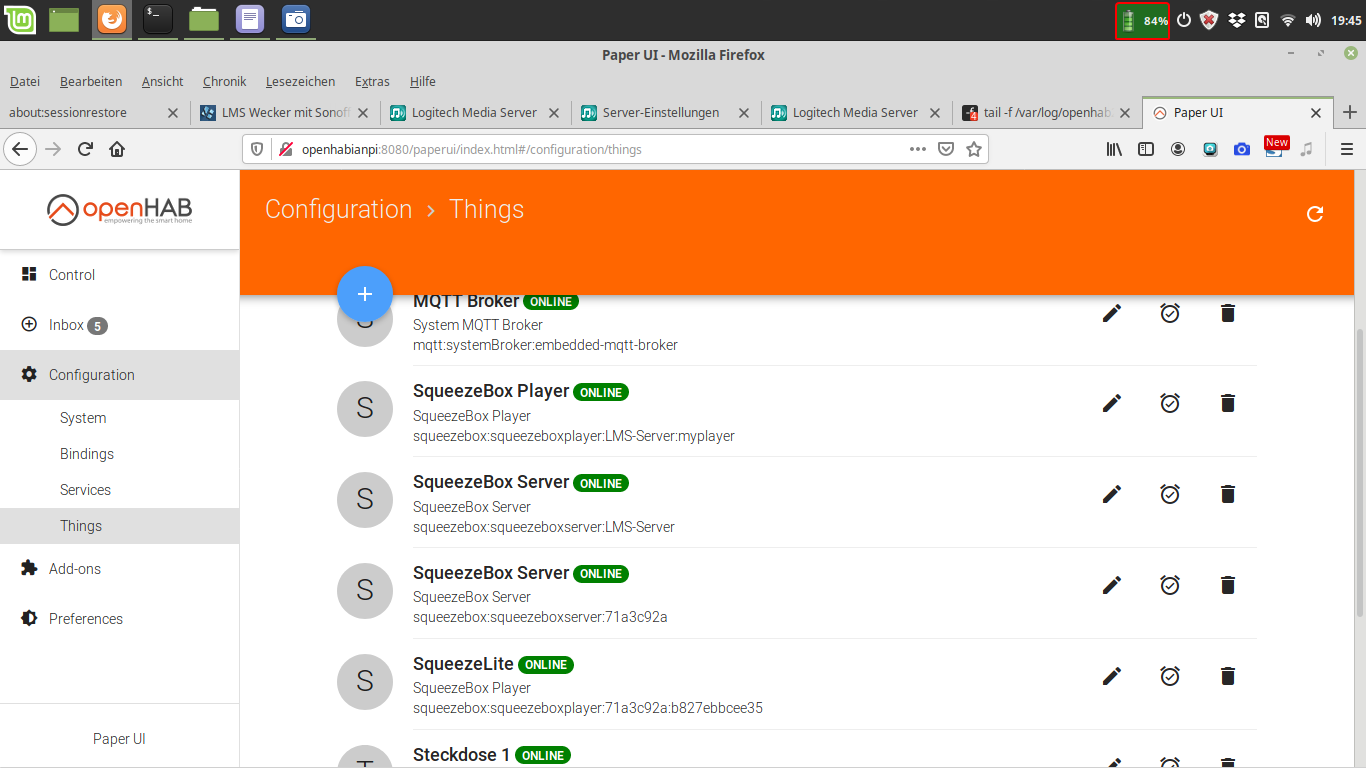Open the Linux Mint start menu
The width and height of the screenshot is (1366, 768).
coord(21,19)
